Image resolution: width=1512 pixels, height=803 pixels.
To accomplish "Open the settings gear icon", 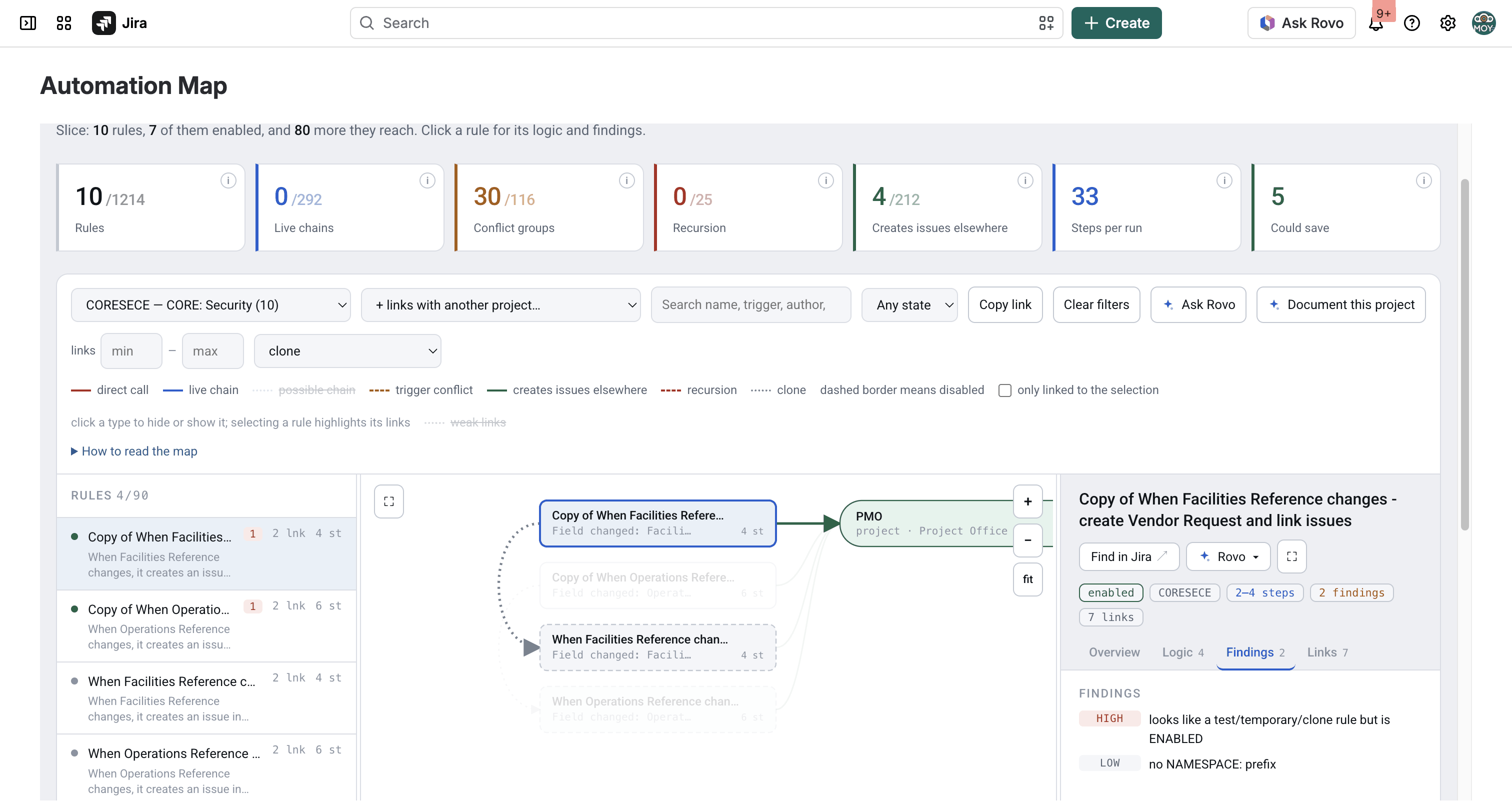I will [1447, 23].
